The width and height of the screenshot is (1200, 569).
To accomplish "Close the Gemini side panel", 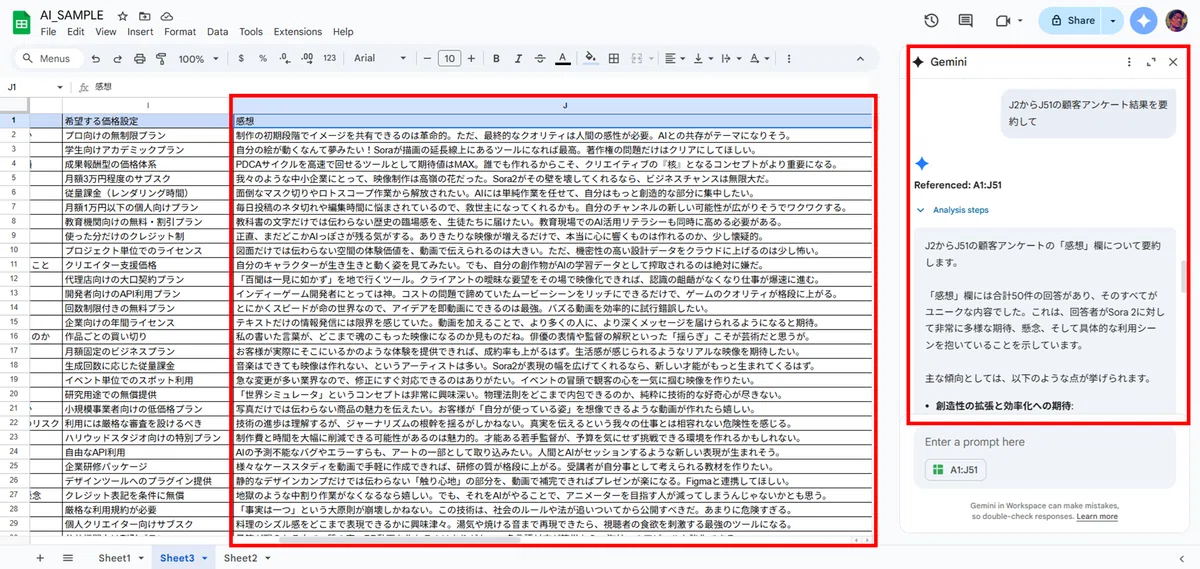I will (1173, 62).
